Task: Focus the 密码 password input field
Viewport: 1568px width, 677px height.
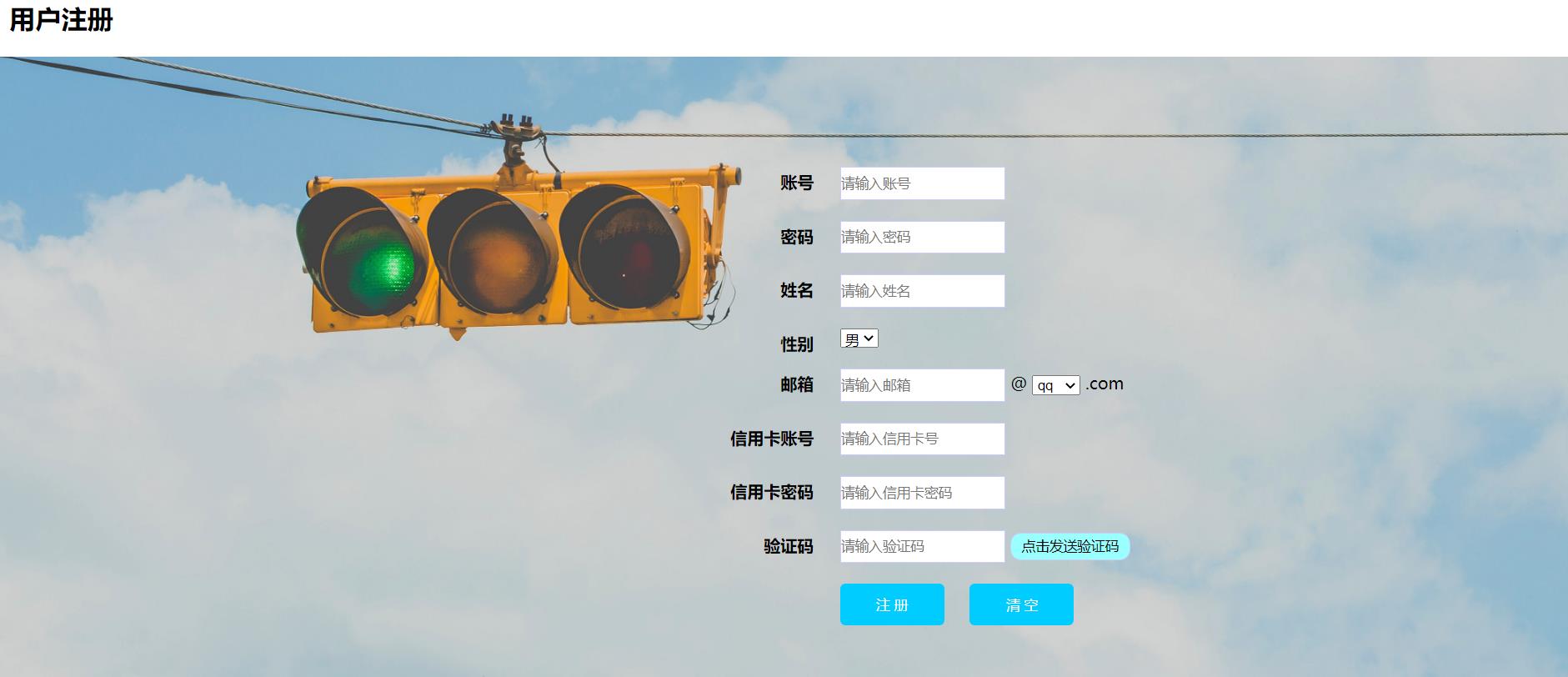Action: [922, 237]
